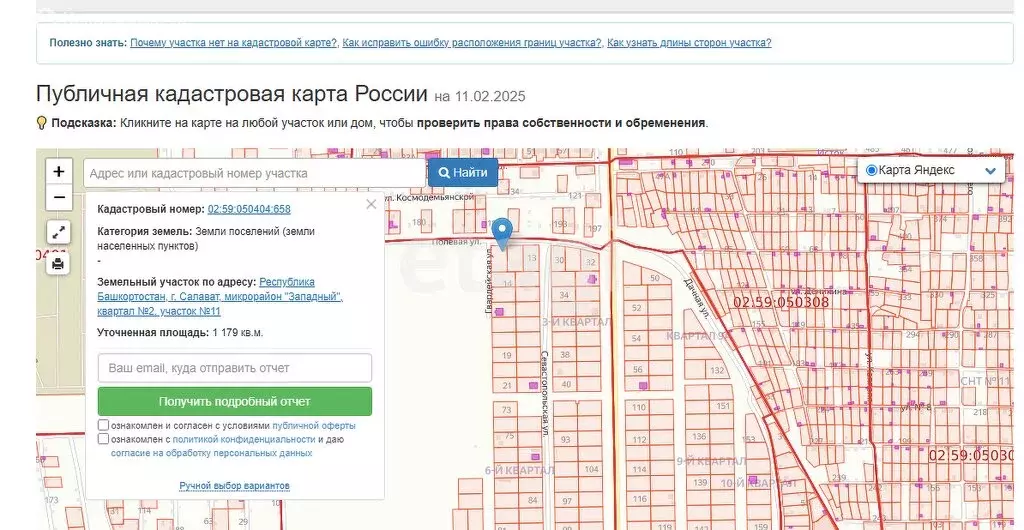
Task: Select the Карта Яндекс radio button
Action: pos(871,170)
